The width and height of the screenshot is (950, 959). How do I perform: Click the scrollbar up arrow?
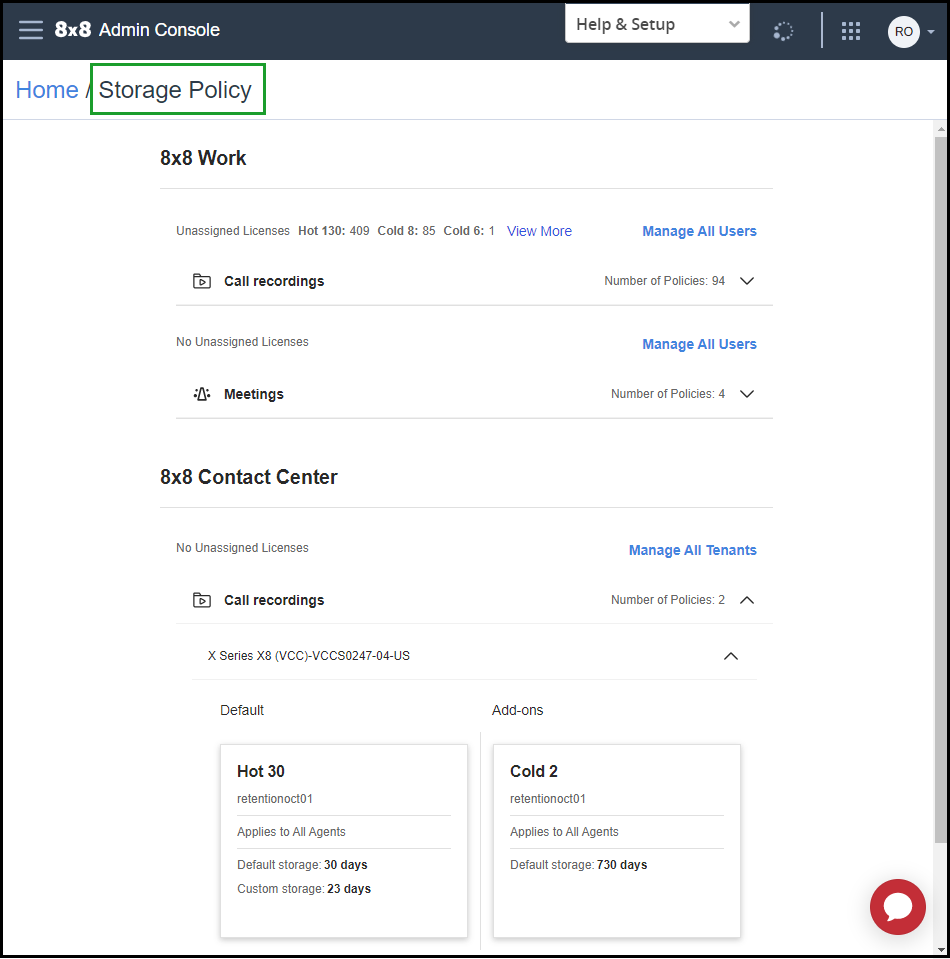(x=941, y=129)
